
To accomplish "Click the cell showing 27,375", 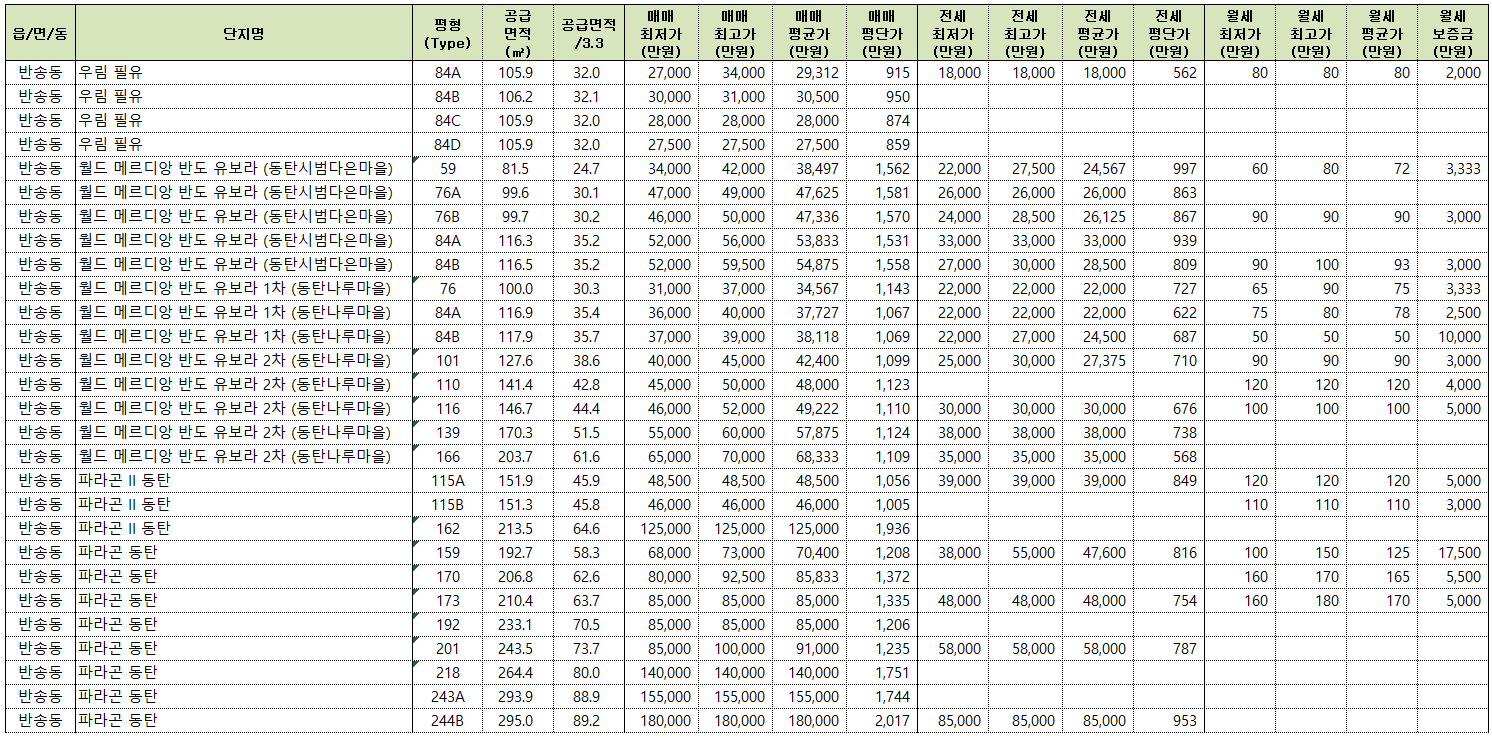I will point(1097,361).
